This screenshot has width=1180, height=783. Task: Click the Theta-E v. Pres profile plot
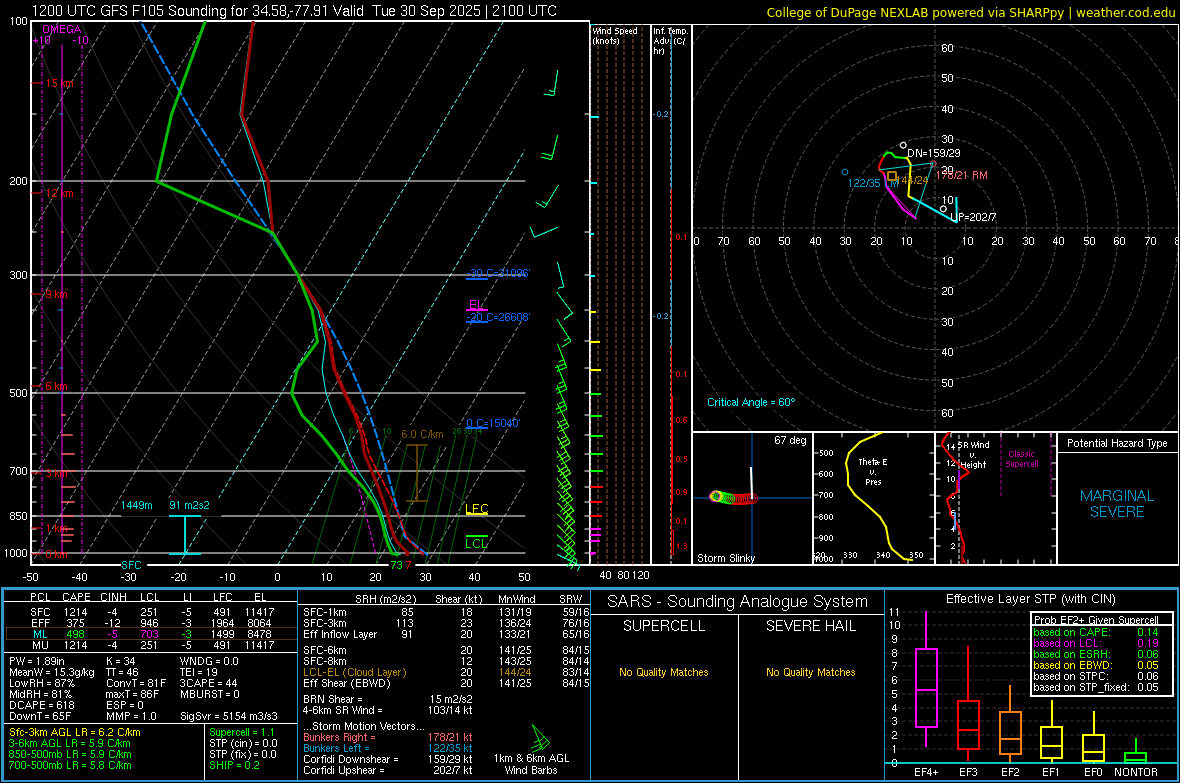873,497
